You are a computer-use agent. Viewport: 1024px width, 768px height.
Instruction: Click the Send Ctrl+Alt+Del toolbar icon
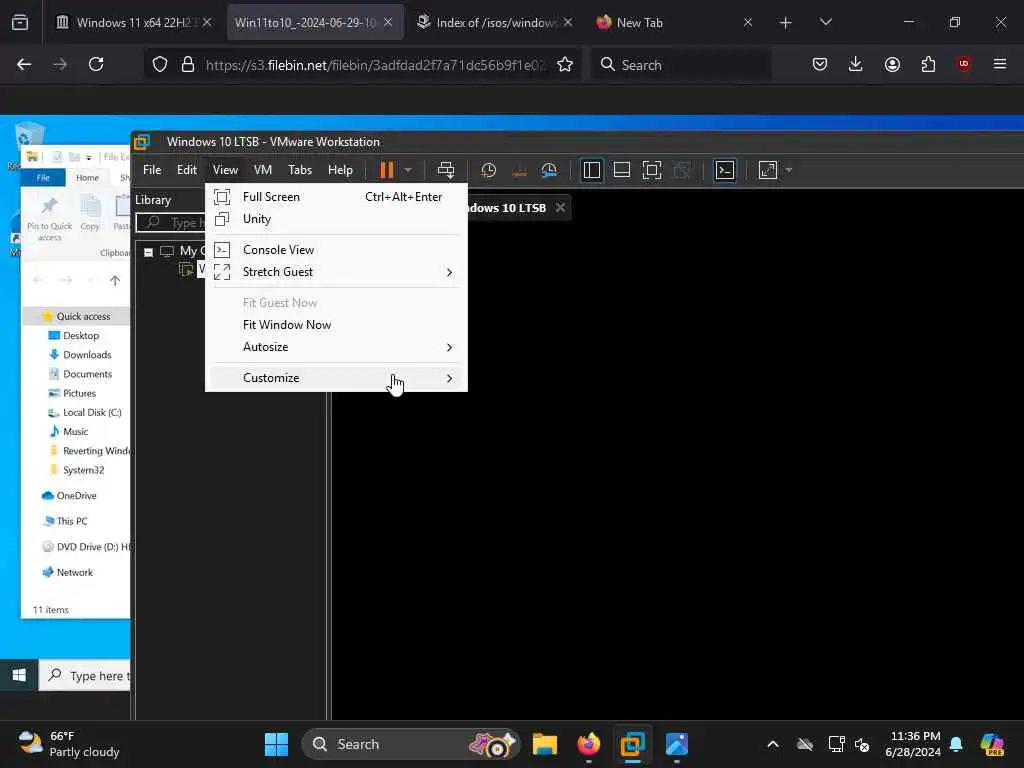coord(446,170)
